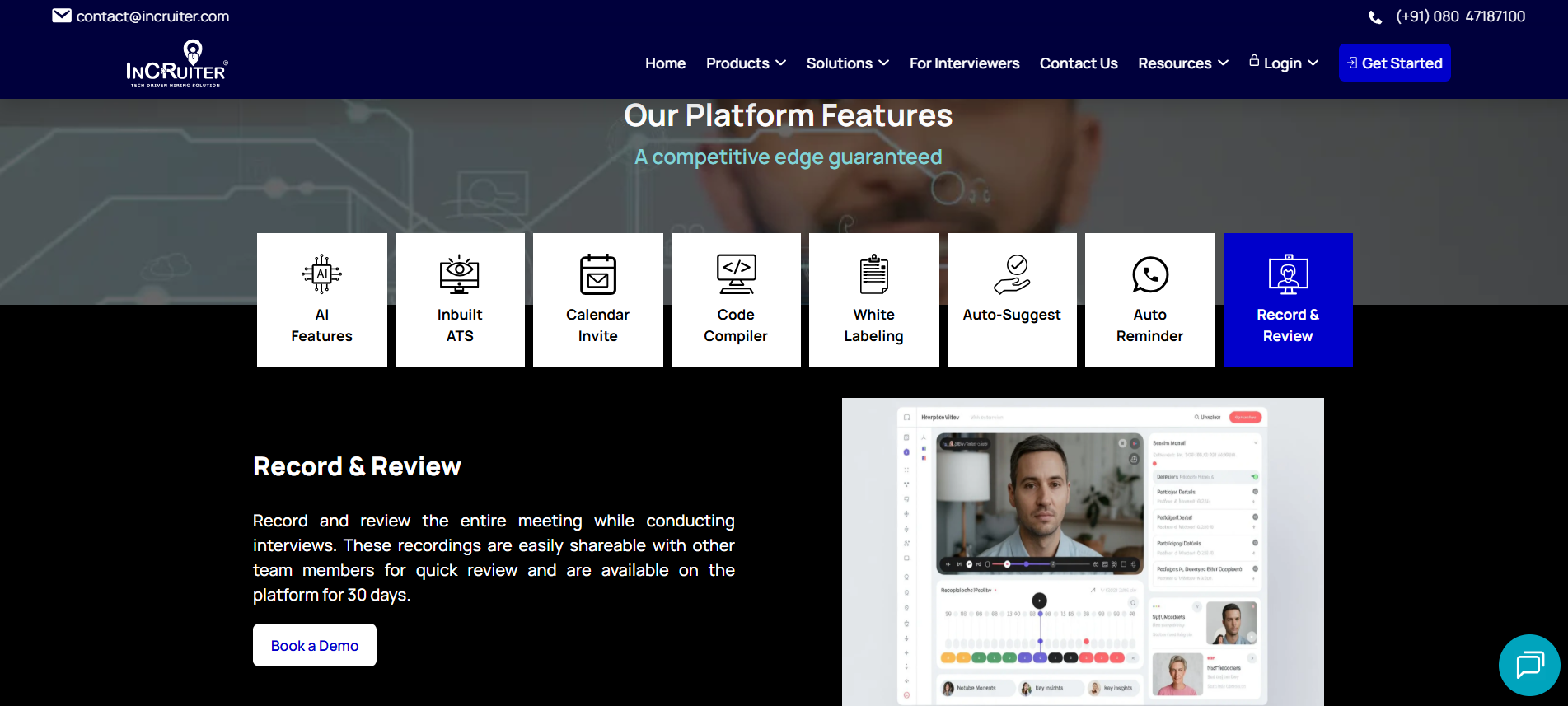Viewport: 1568px width, 706px height.
Task: Navigate to Contact Us
Action: pyautogui.click(x=1079, y=63)
